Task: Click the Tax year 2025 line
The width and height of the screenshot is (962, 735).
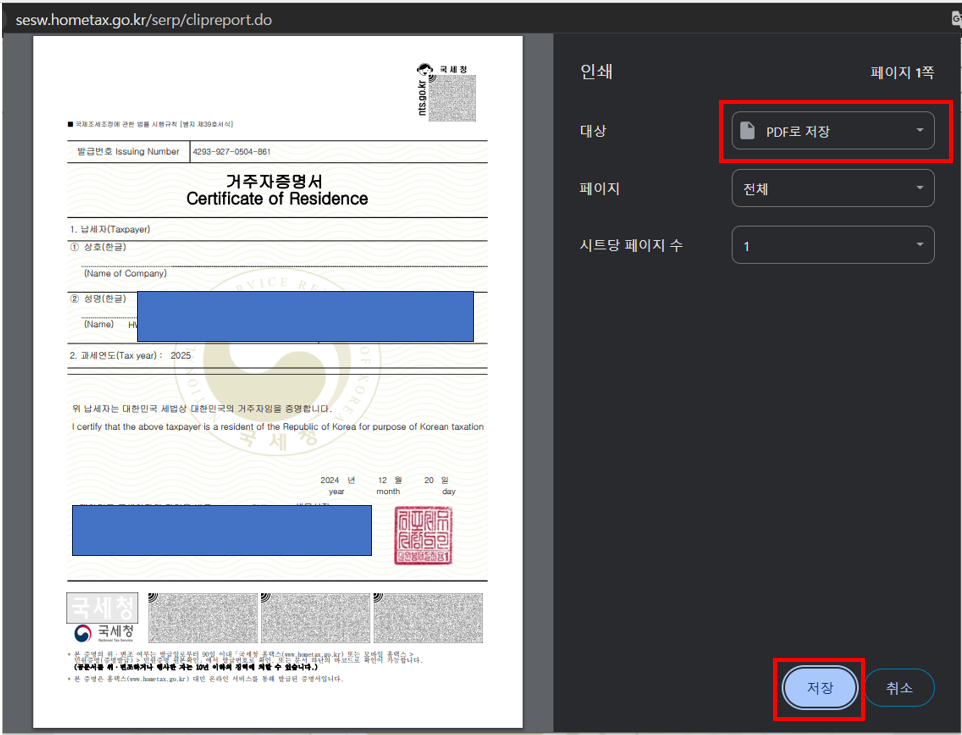Action: (x=130, y=356)
